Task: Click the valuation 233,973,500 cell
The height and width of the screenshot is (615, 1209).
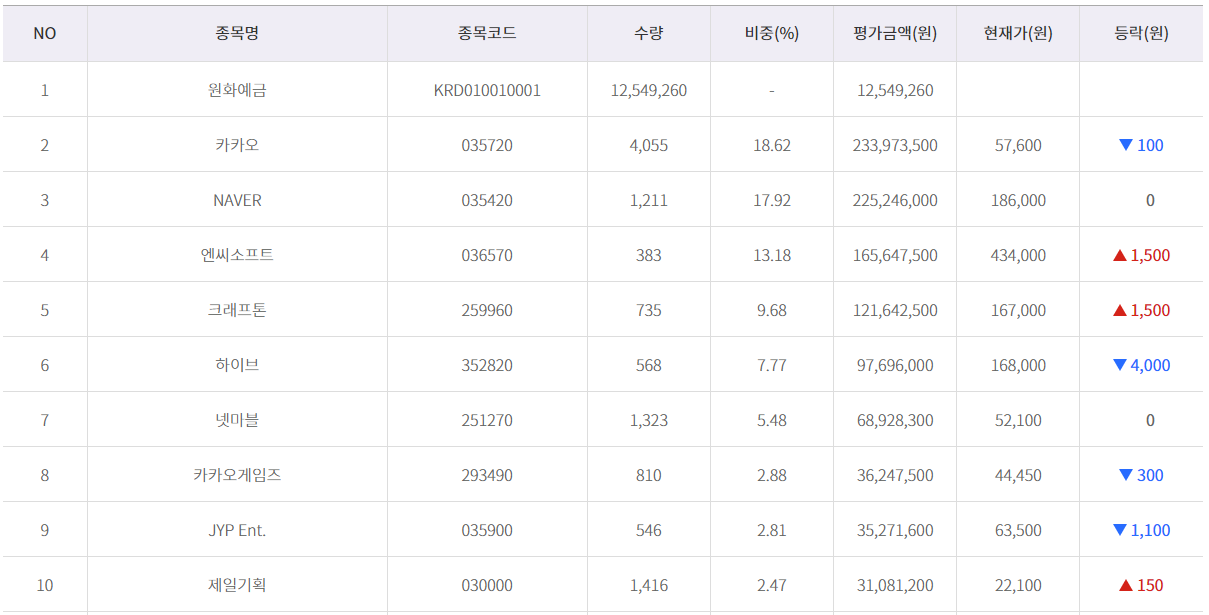Action: pyautogui.click(x=895, y=145)
